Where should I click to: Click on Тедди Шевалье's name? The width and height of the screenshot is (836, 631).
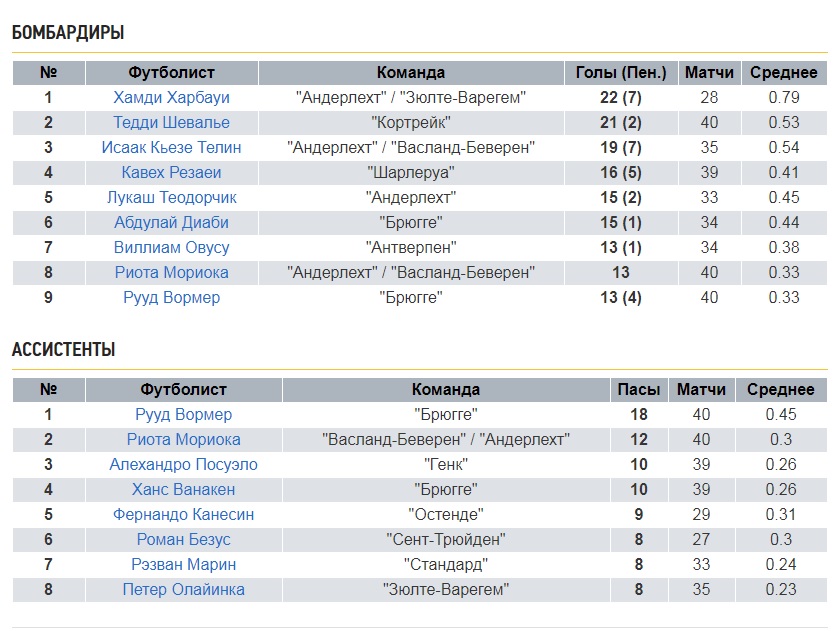point(171,122)
